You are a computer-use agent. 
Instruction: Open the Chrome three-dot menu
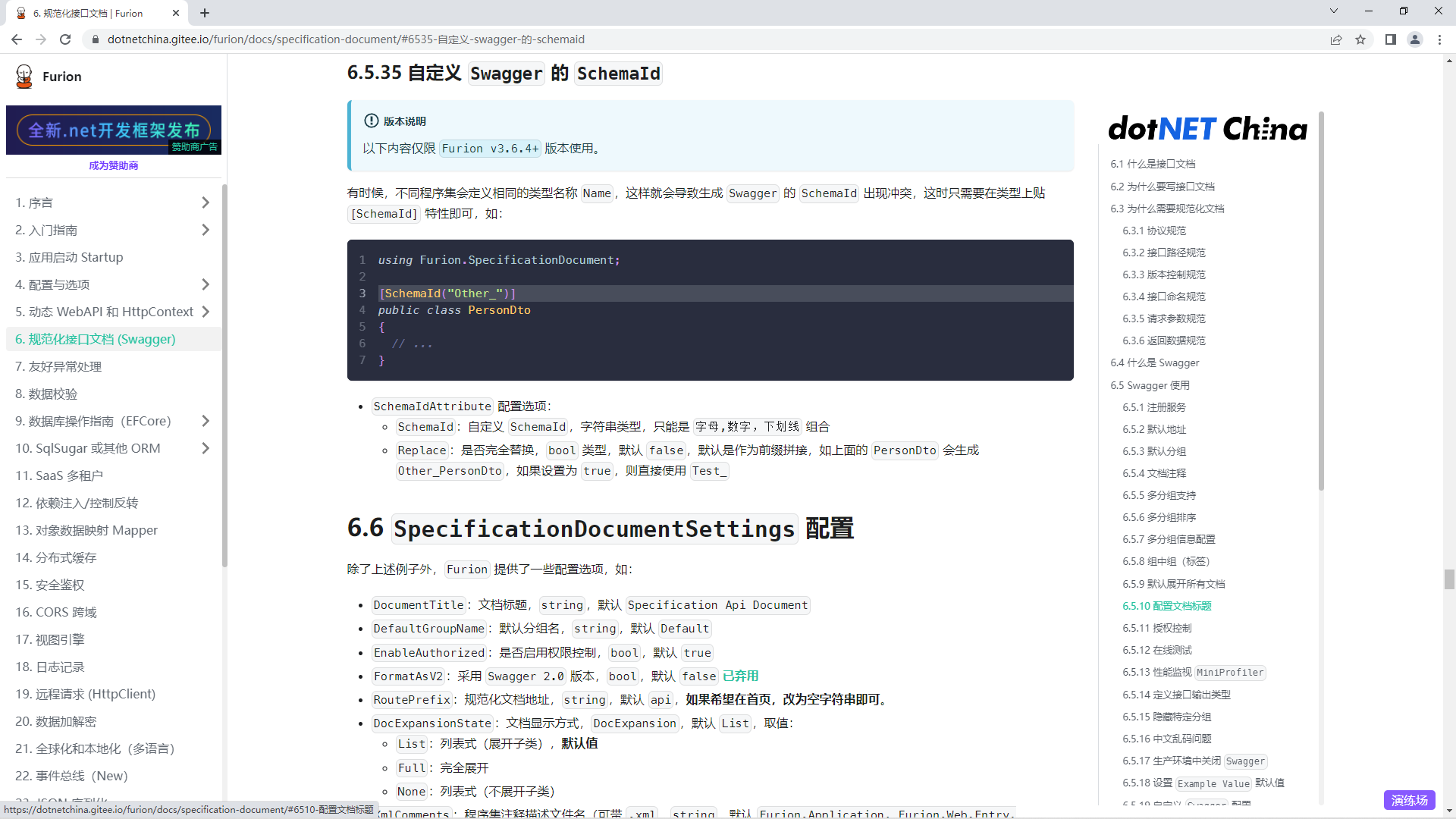(1439, 39)
